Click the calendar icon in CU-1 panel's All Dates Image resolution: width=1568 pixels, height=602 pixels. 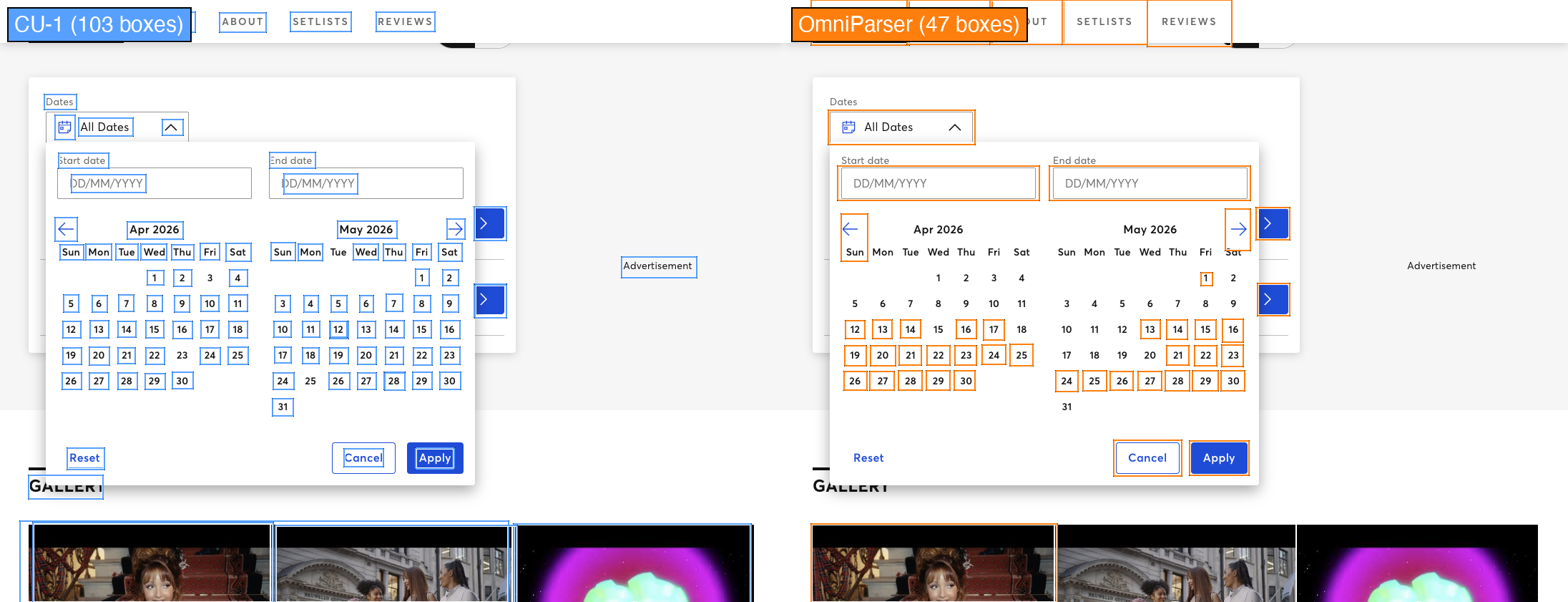(64, 127)
